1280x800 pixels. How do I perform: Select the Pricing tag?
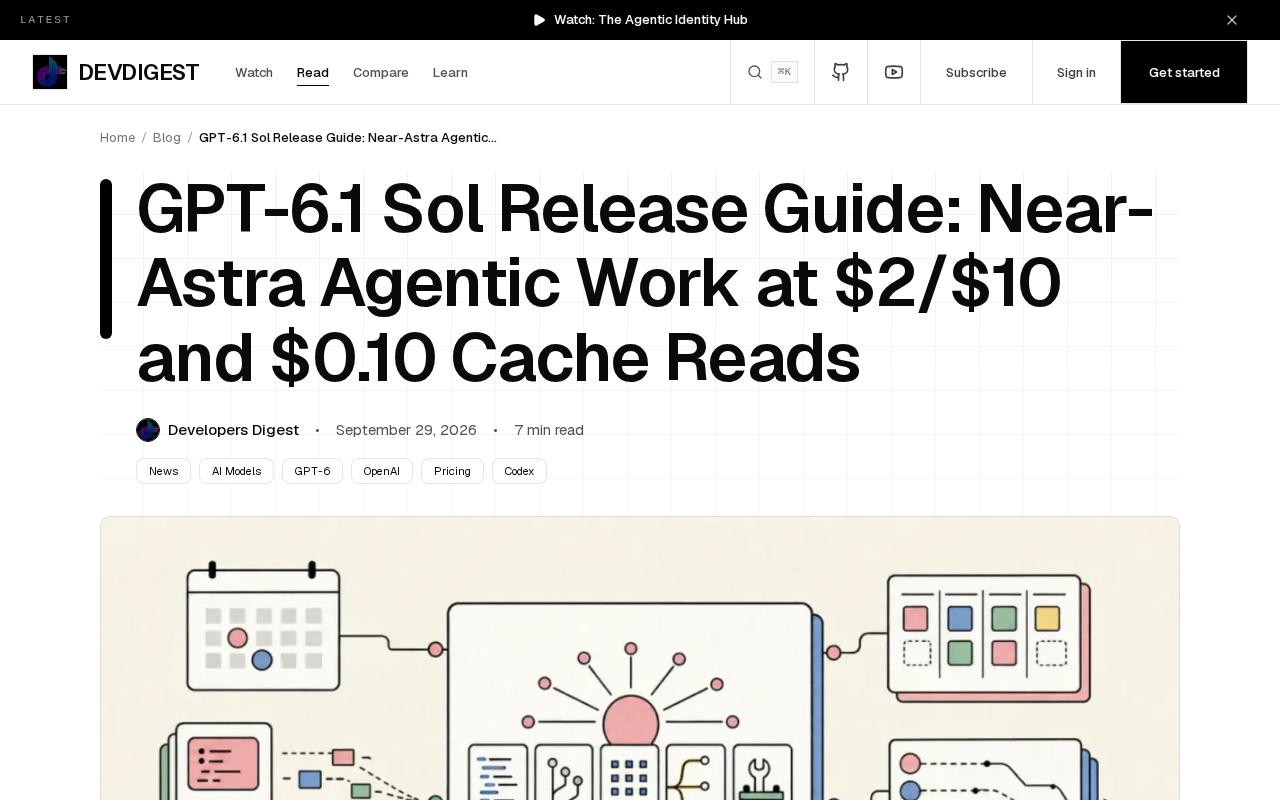[452, 471]
